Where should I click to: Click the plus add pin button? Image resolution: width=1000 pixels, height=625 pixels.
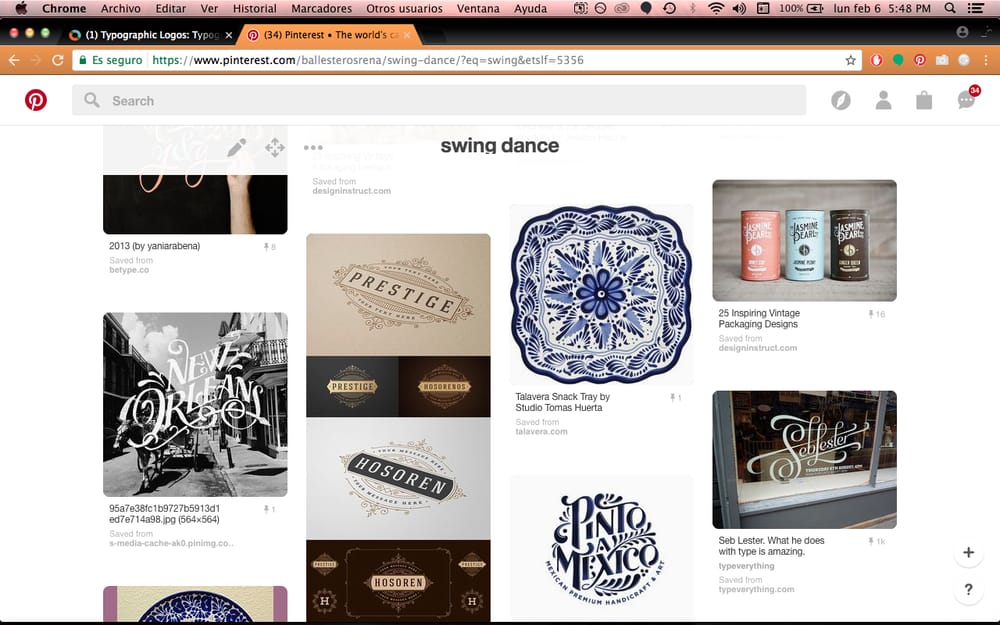[968, 552]
